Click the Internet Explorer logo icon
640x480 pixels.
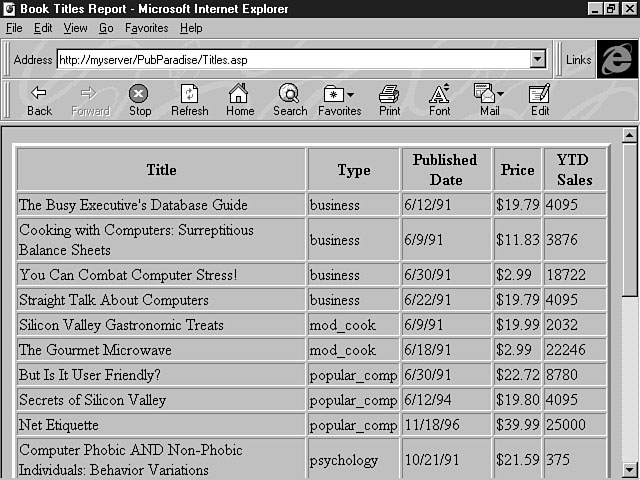coord(617,60)
